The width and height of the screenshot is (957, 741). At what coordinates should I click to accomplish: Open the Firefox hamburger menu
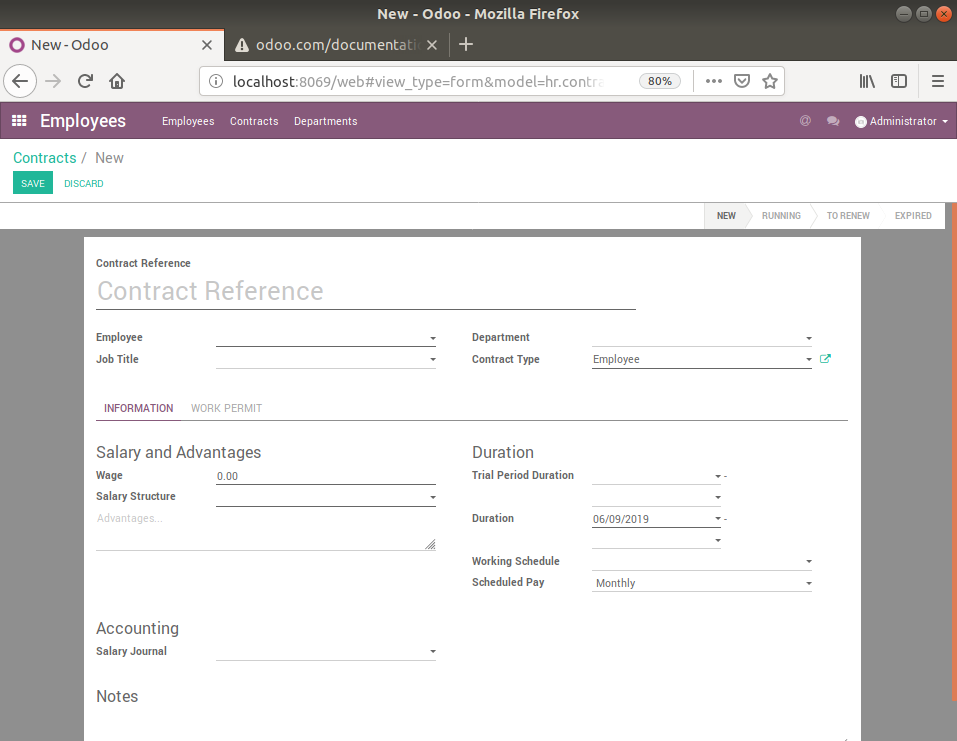(x=937, y=81)
